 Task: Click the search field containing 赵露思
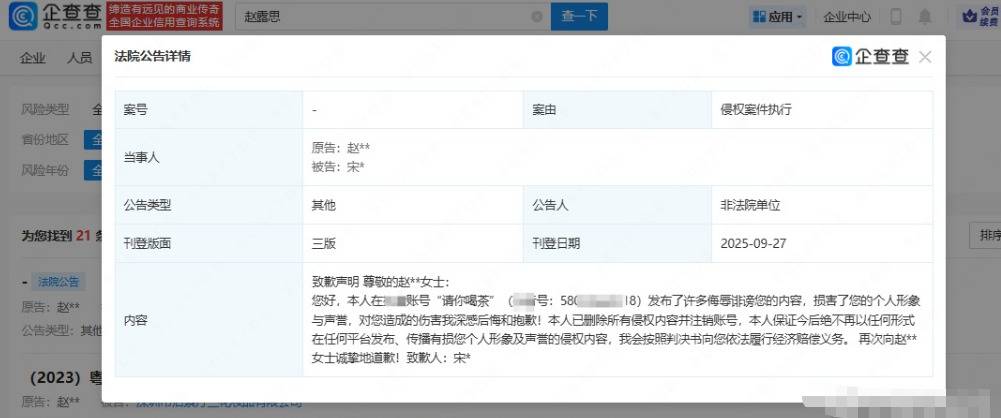(x=380, y=17)
